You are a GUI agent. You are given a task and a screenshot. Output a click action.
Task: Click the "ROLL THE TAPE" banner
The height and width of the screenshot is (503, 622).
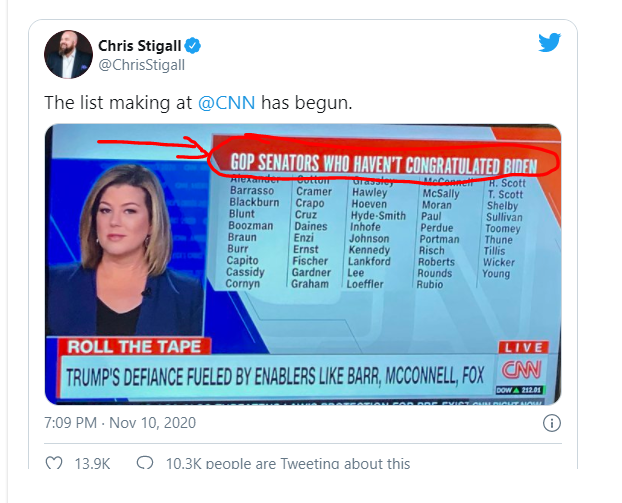pos(134,347)
